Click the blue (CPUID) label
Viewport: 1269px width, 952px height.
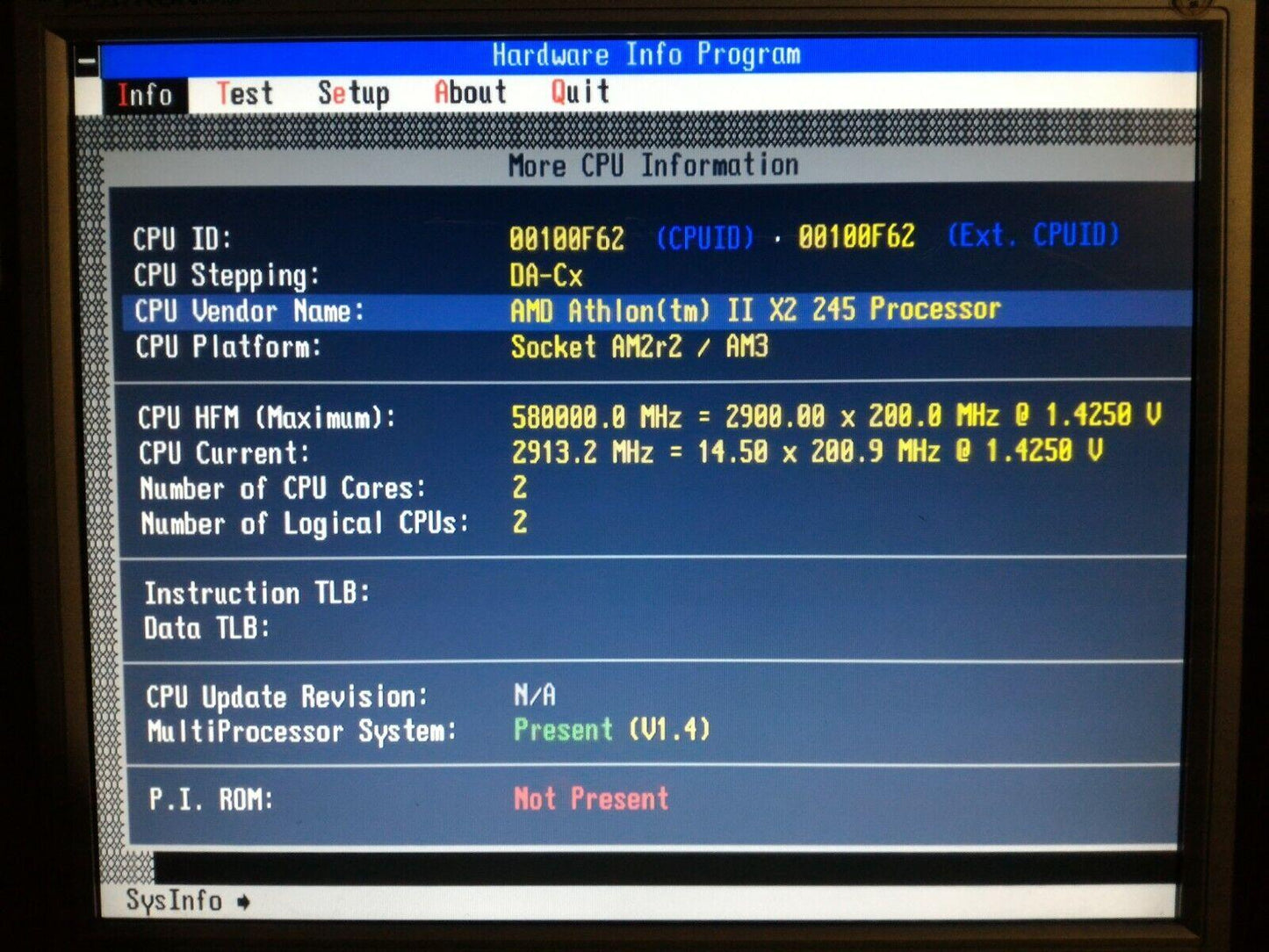pyautogui.click(x=705, y=237)
